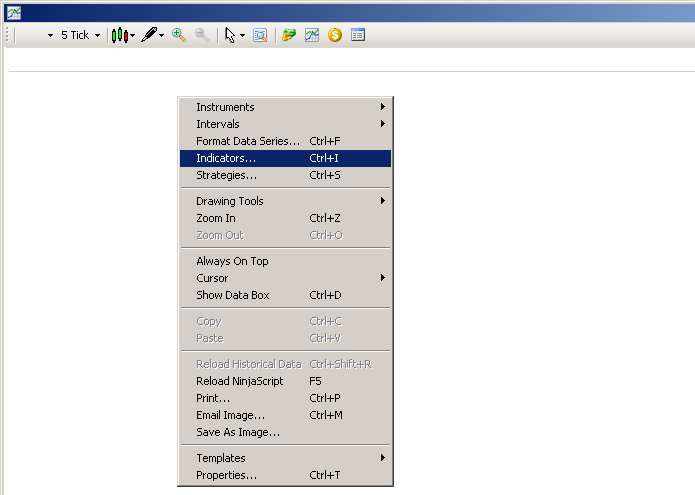Image resolution: width=695 pixels, height=495 pixels.
Task: Choose Strategies... in the context menu
Action: click(226, 175)
